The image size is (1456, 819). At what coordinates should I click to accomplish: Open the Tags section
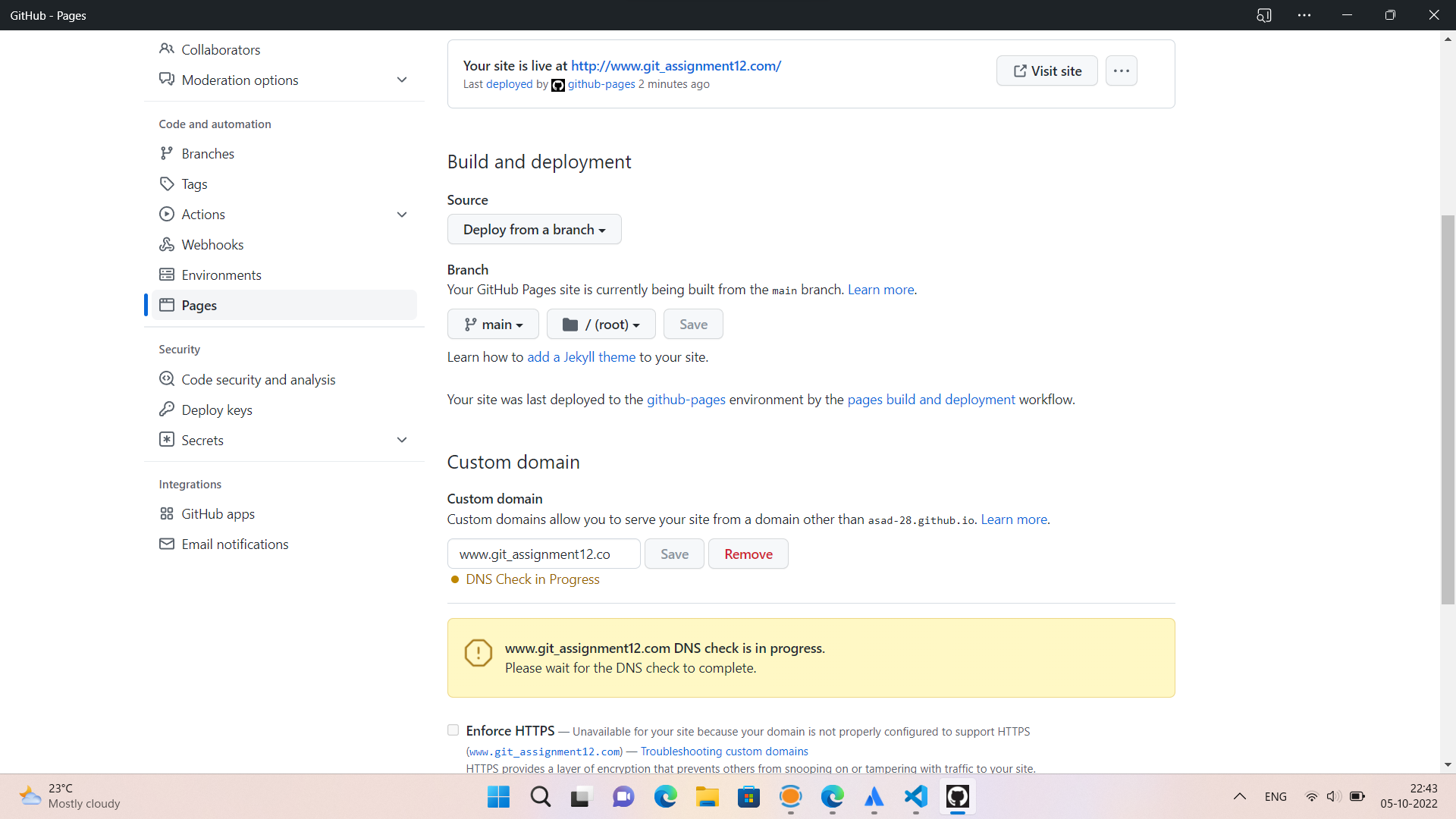[194, 184]
